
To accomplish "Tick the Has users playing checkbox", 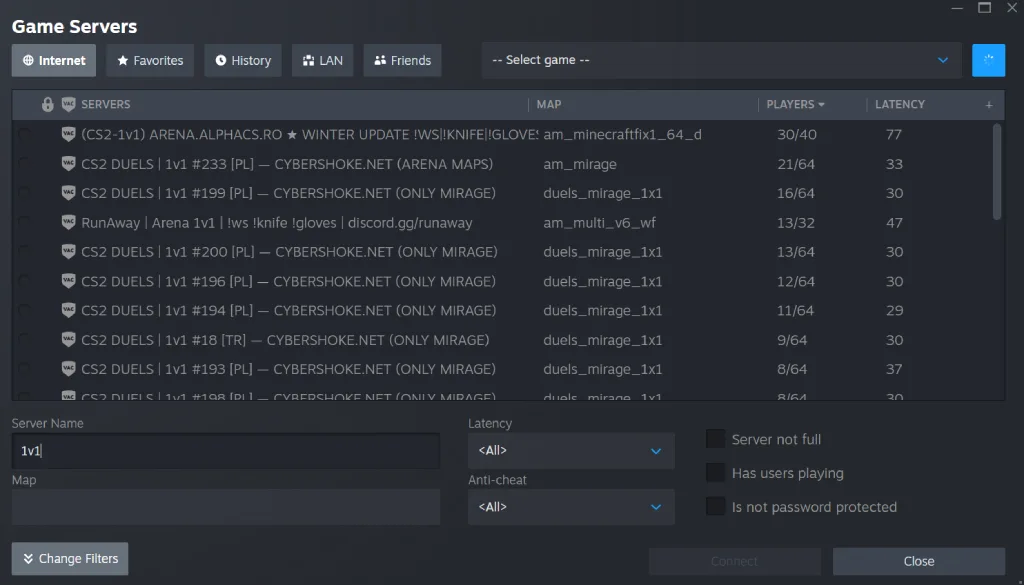I will [x=716, y=473].
